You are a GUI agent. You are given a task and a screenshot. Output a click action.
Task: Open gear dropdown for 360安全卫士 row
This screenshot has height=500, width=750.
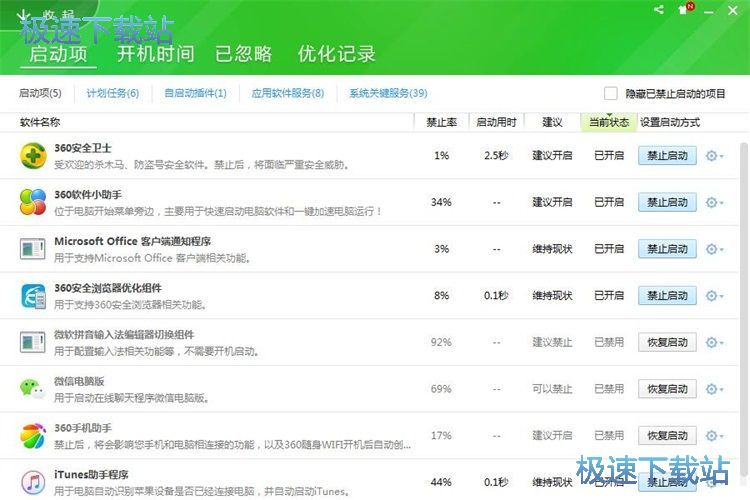714,156
